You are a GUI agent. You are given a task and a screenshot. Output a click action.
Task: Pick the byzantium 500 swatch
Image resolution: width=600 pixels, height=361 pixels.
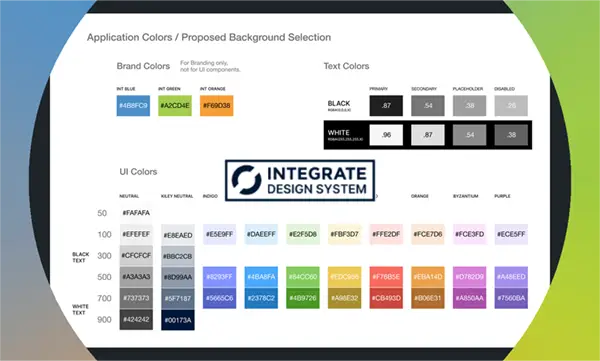coord(470,277)
